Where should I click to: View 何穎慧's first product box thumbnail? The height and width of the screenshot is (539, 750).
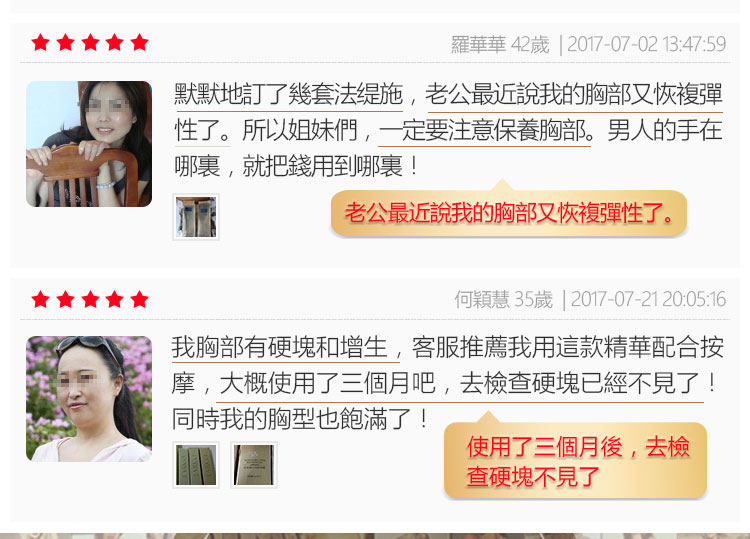(x=196, y=465)
